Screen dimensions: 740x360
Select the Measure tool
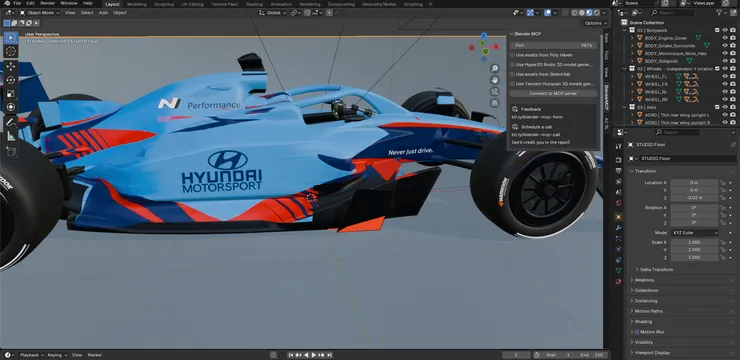[x=10, y=136]
